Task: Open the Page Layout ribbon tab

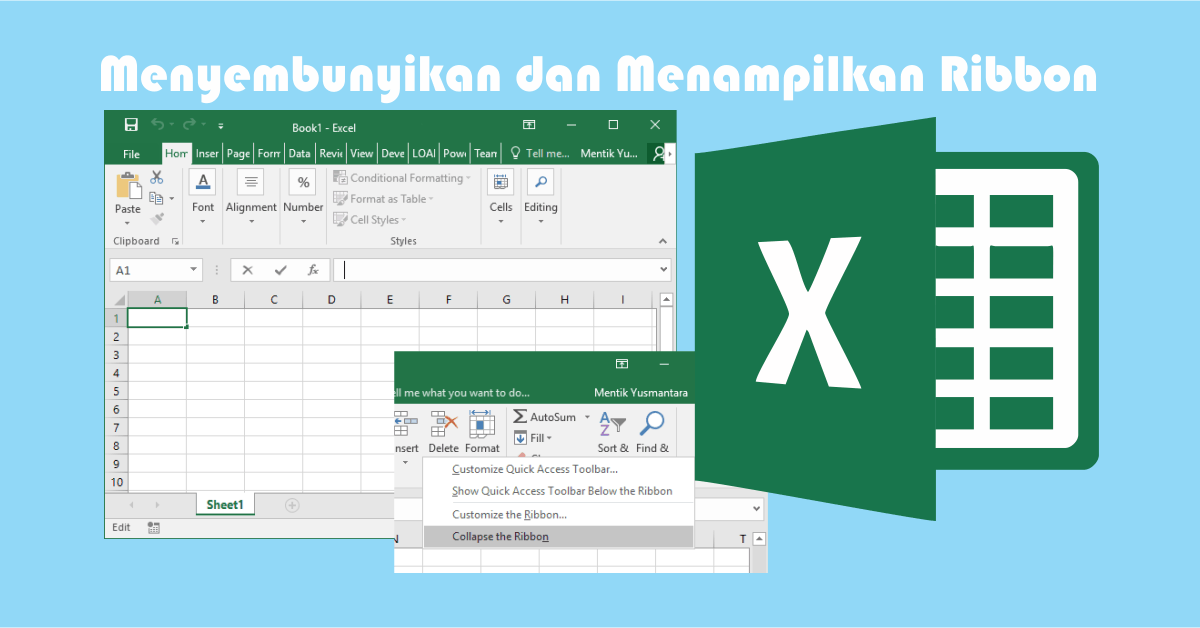Action: (x=238, y=154)
